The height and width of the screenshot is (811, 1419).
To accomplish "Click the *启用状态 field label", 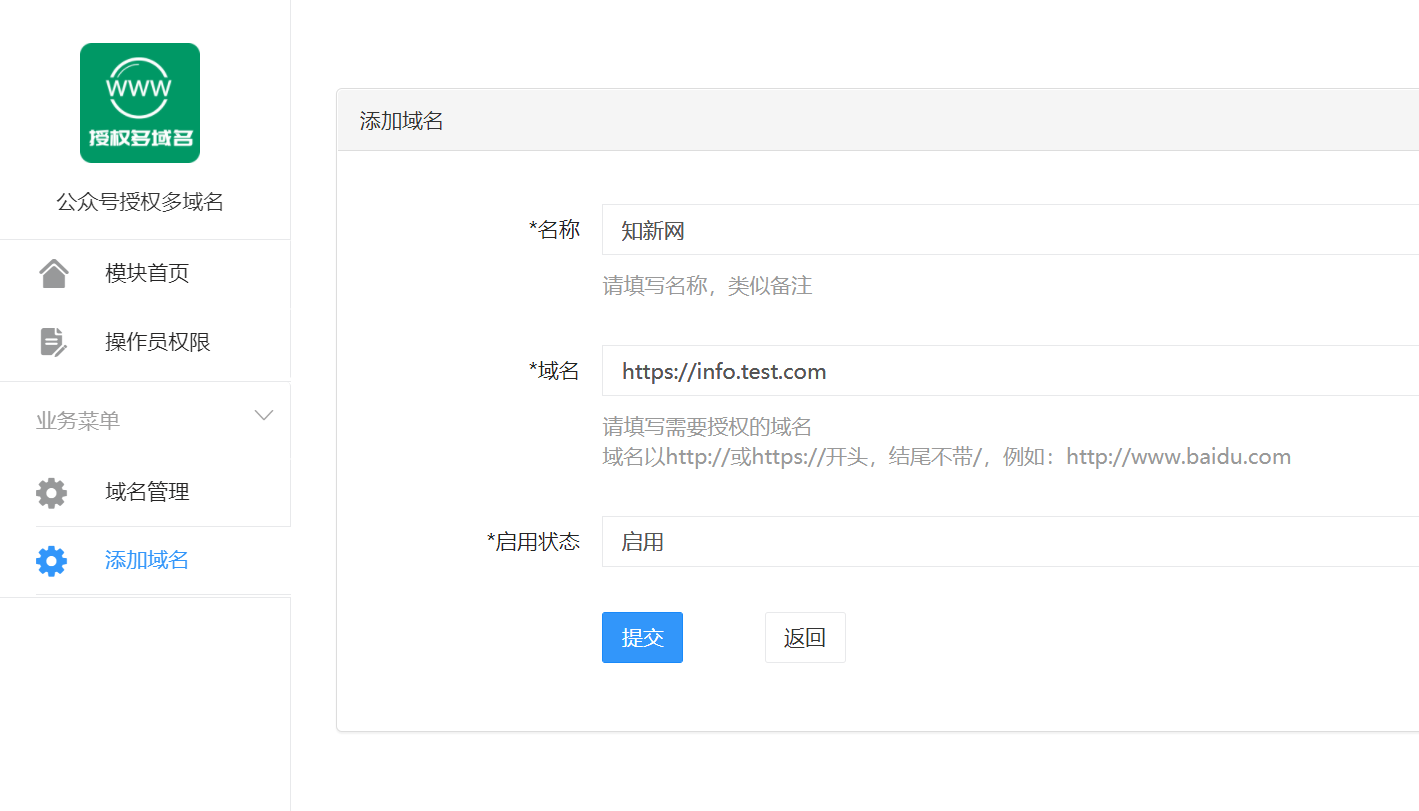I will point(534,542).
